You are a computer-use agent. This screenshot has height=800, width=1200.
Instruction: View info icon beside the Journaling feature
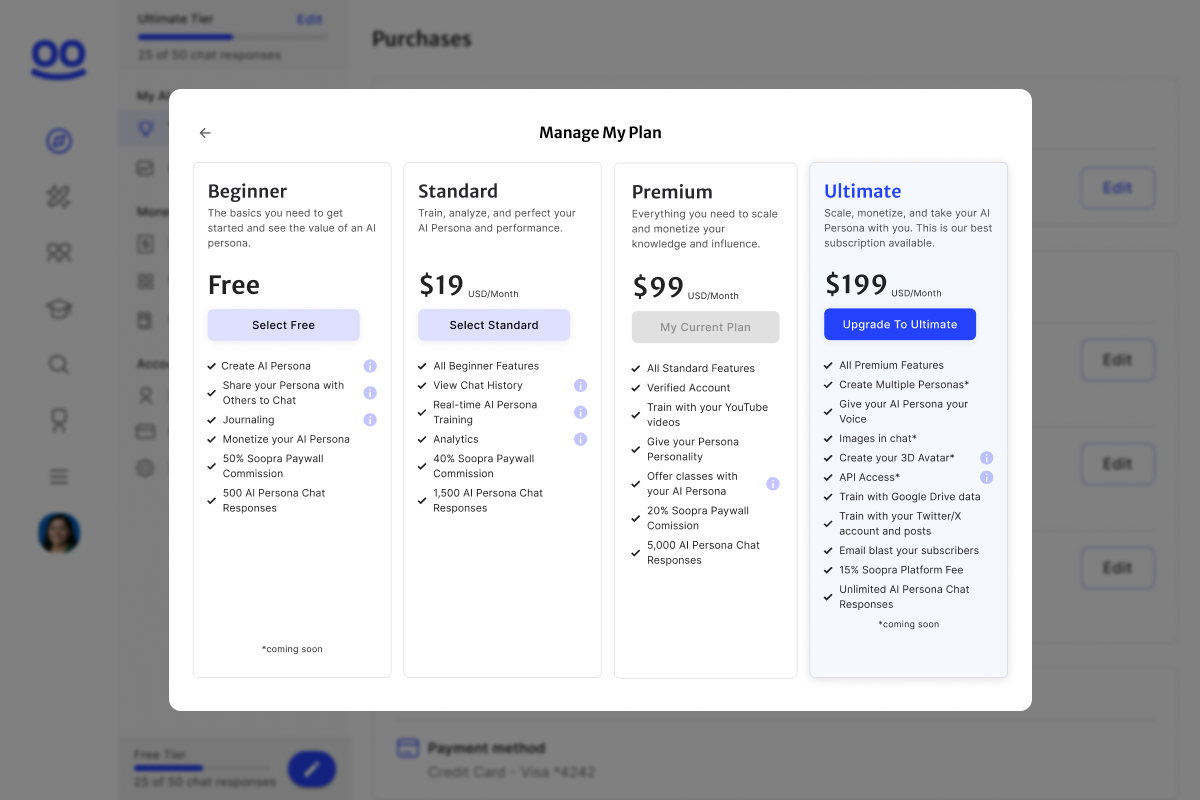pyautogui.click(x=370, y=420)
